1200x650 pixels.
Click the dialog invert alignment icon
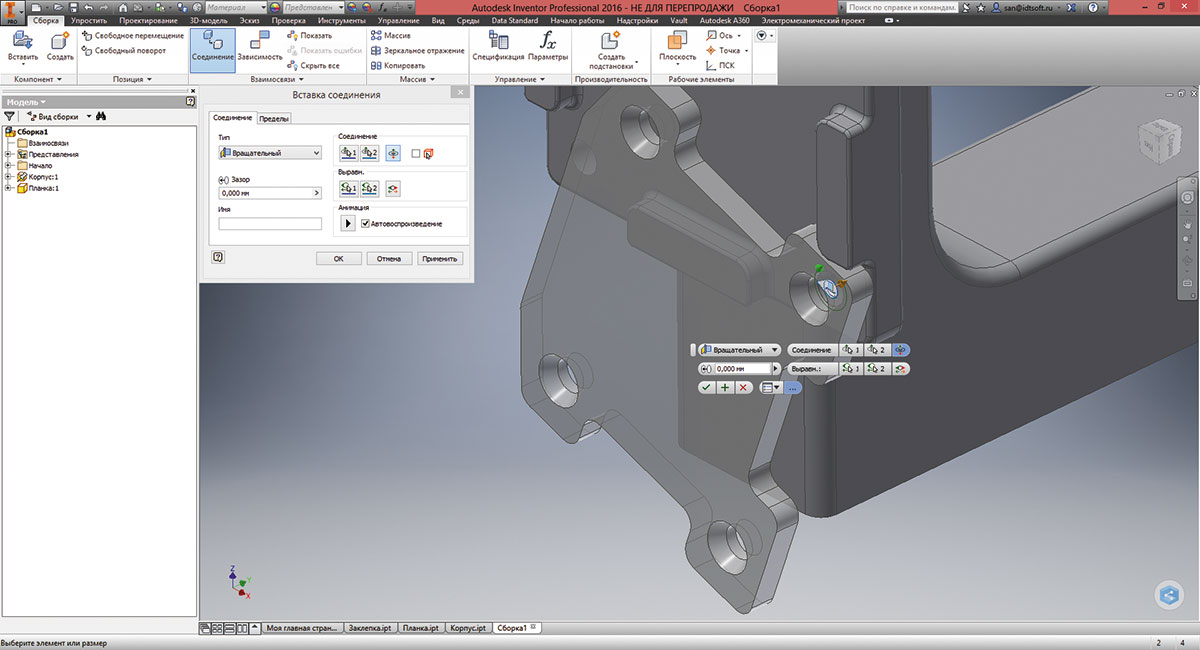(393, 188)
